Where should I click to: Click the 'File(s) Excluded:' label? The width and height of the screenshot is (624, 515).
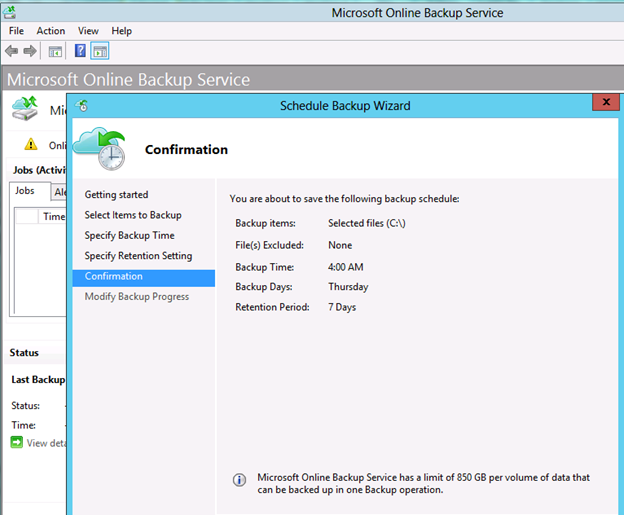(269, 245)
